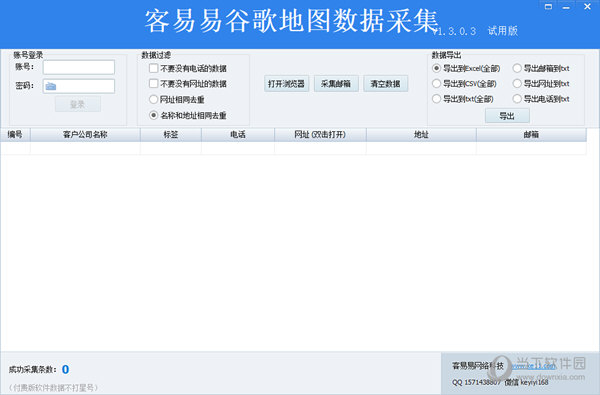This screenshot has height=395, width=600.
Task: Click the 地址 column header
Action: point(421,134)
